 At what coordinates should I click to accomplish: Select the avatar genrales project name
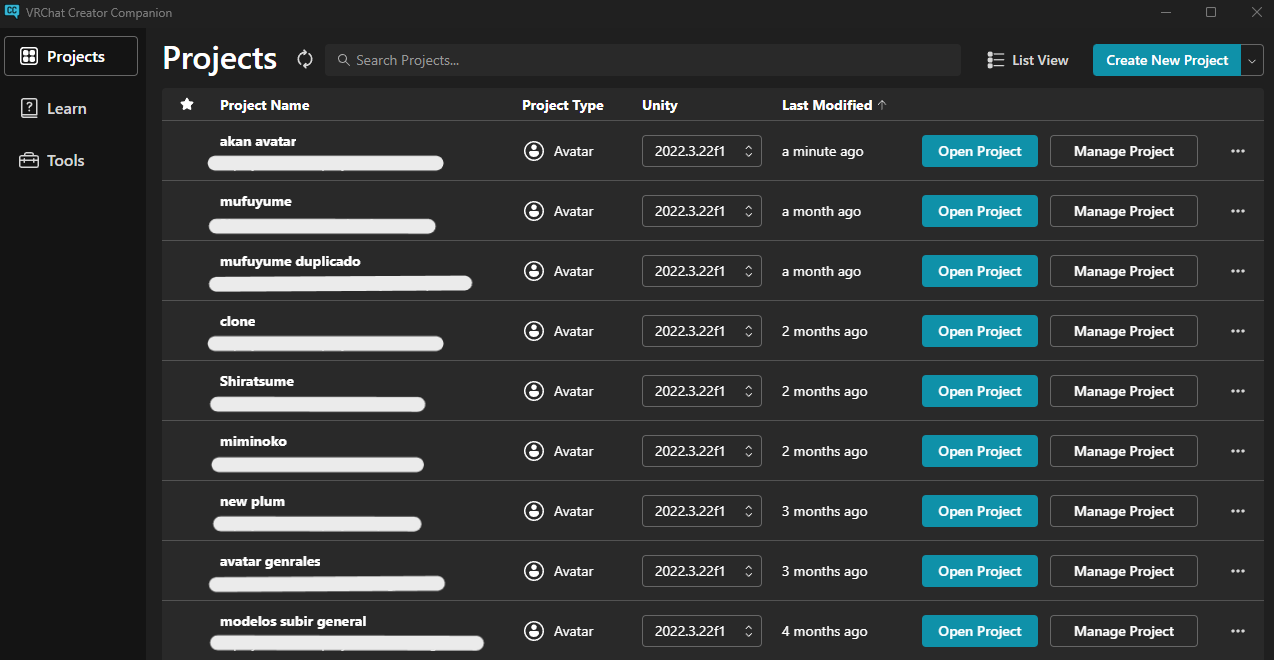click(270, 561)
